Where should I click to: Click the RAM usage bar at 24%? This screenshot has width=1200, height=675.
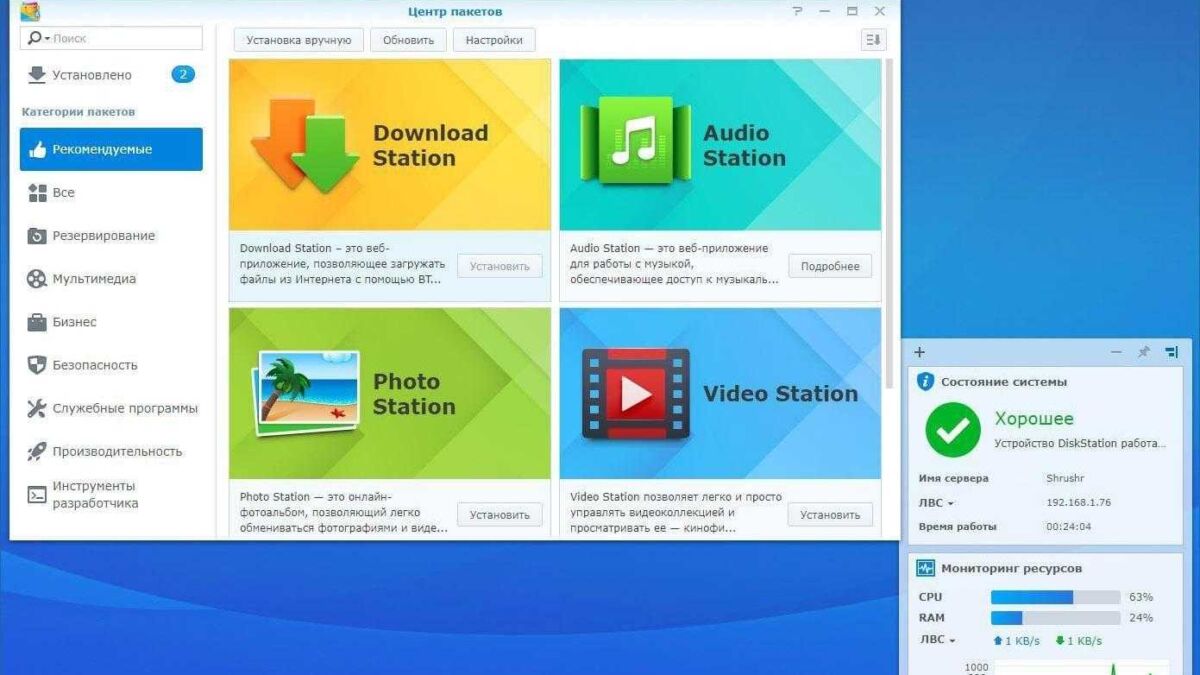[1055, 618]
